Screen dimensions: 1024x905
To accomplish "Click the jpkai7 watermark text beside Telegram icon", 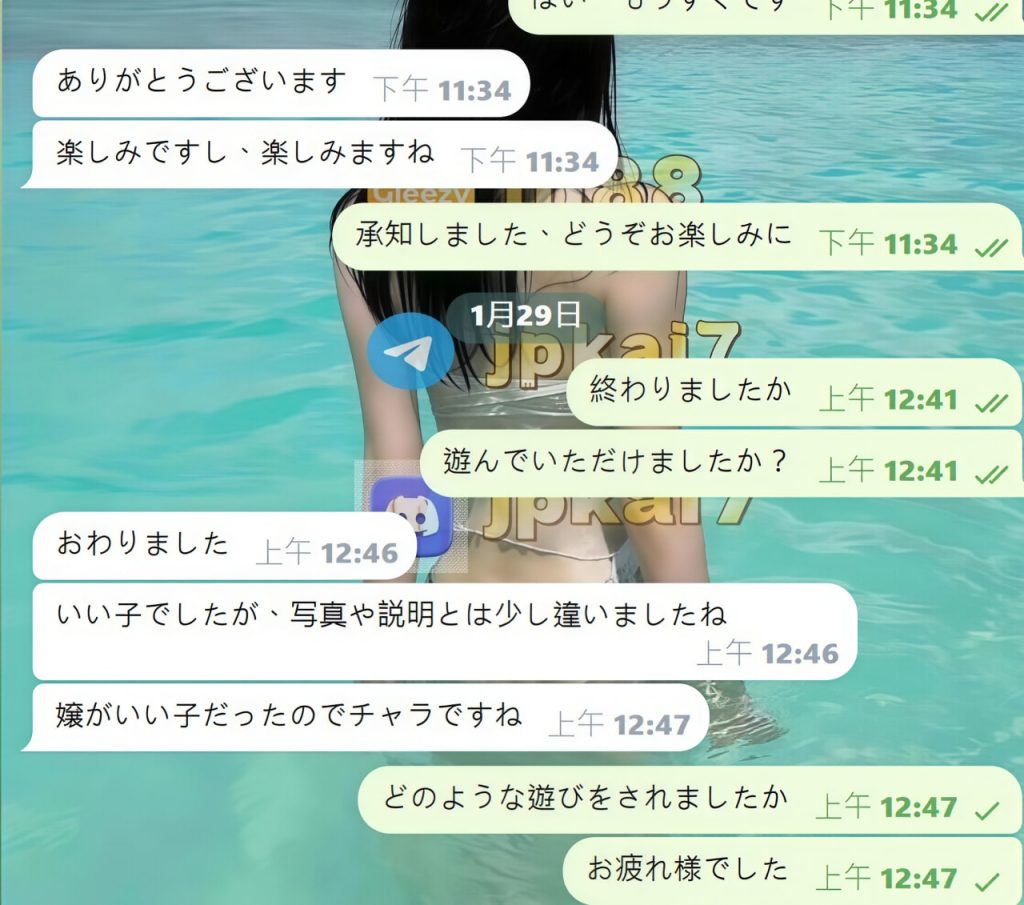I will [613, 355].
